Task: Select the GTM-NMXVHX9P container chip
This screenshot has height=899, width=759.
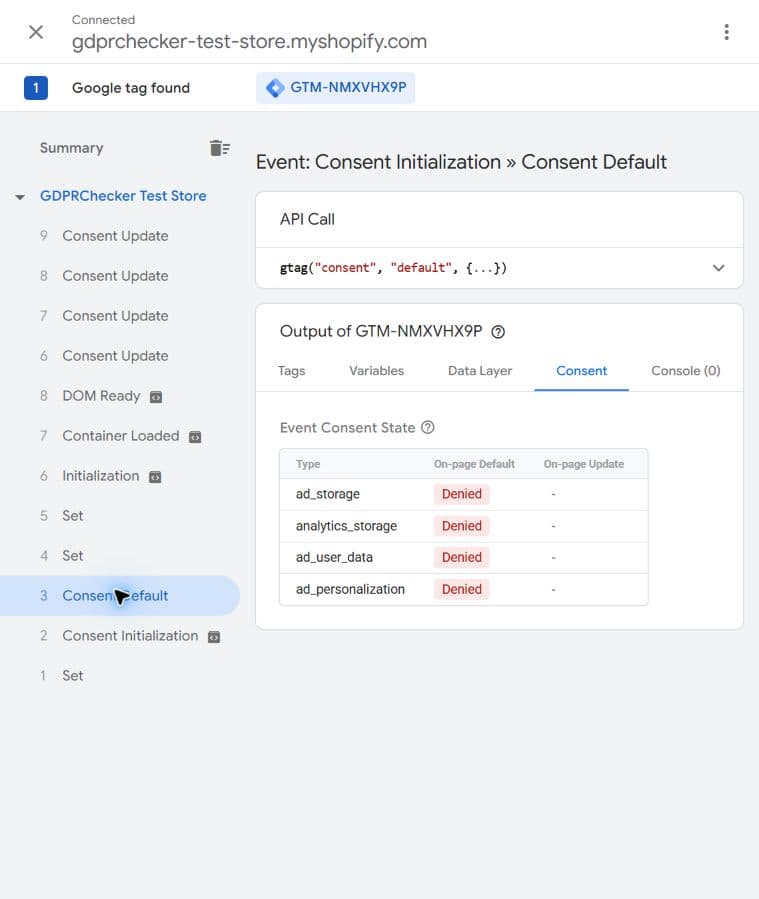Action: click(335, 88)
